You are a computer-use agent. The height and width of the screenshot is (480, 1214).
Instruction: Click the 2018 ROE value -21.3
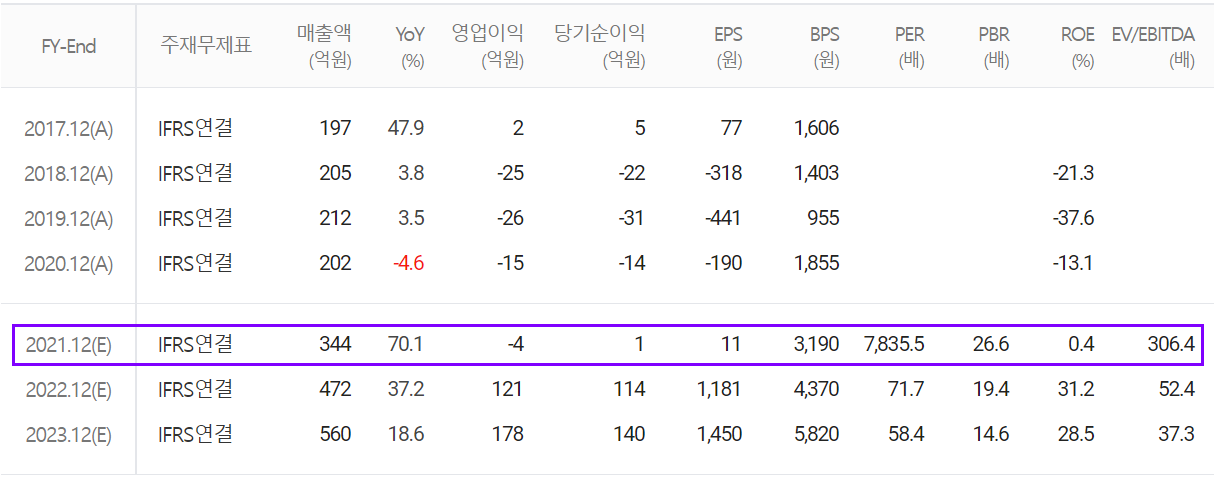[1073, 173]
